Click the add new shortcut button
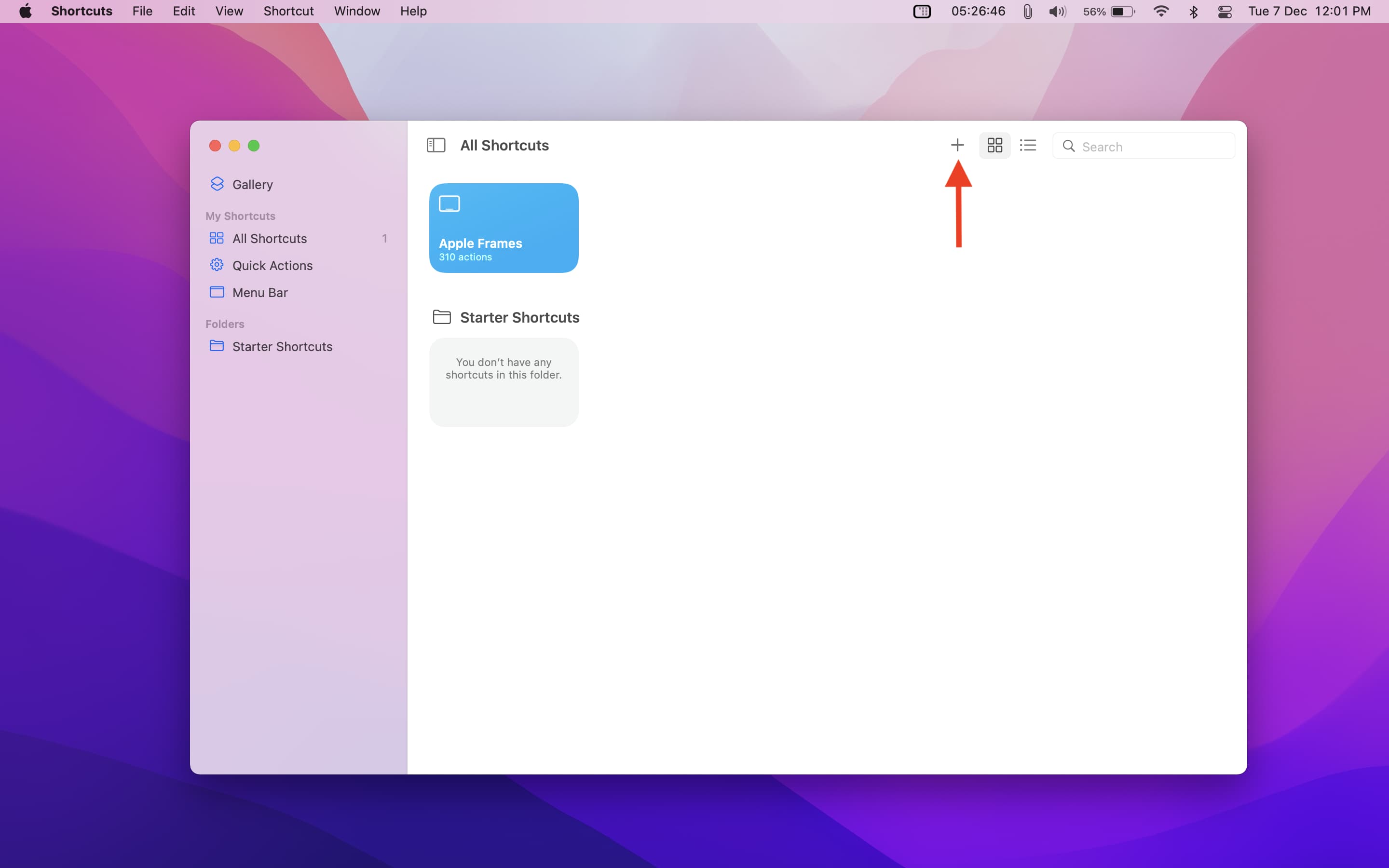 [x=957, y=145]
